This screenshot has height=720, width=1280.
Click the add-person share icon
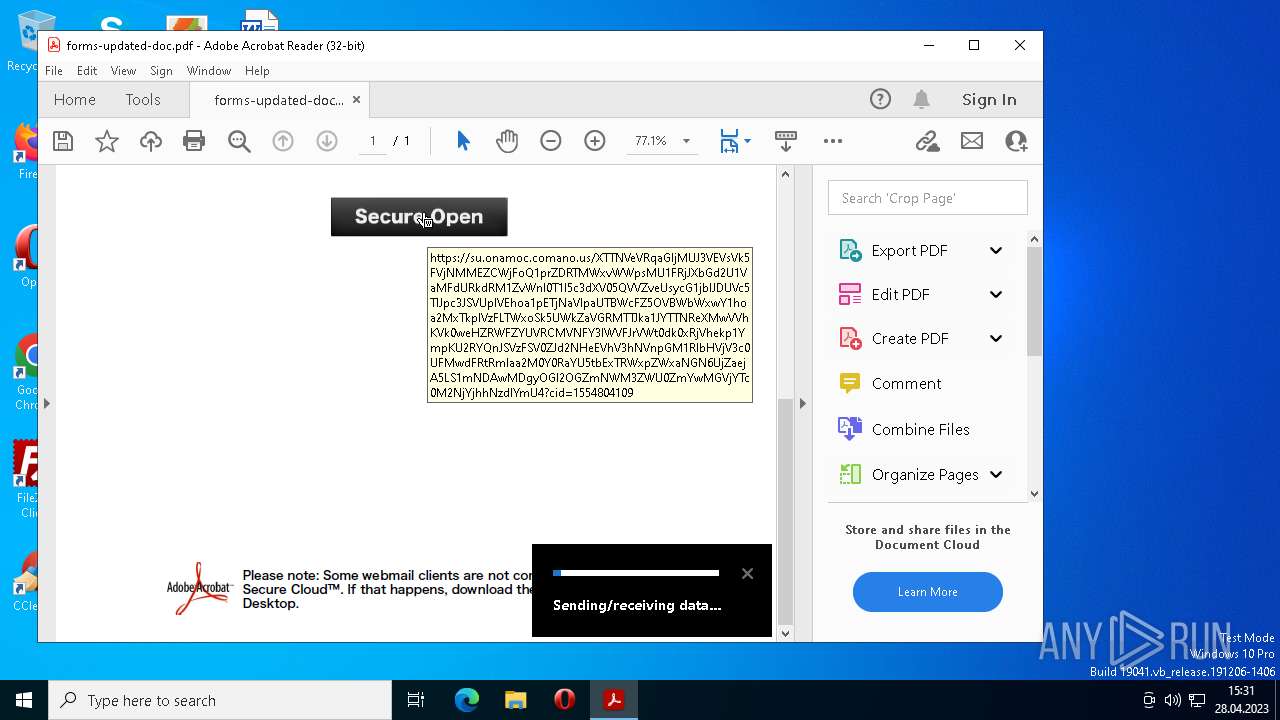click(1016, 141)
